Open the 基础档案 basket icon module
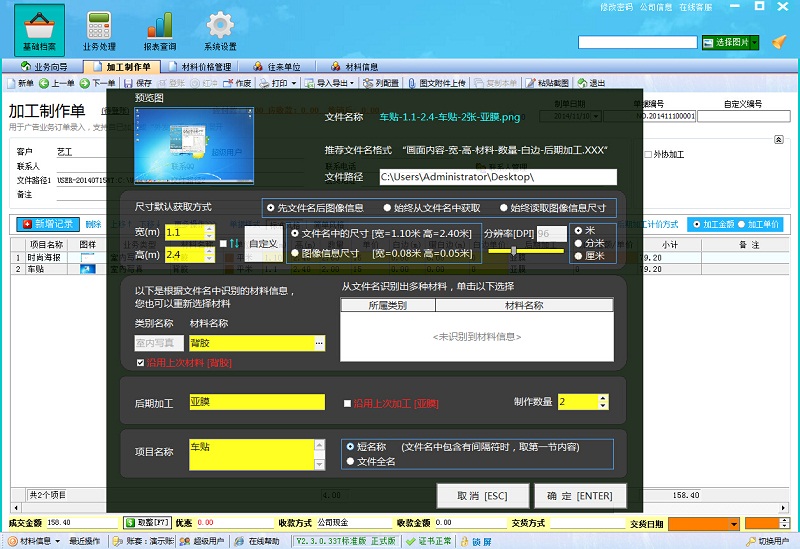This screenshot has height=549, width=800. [x=39, y=30]
